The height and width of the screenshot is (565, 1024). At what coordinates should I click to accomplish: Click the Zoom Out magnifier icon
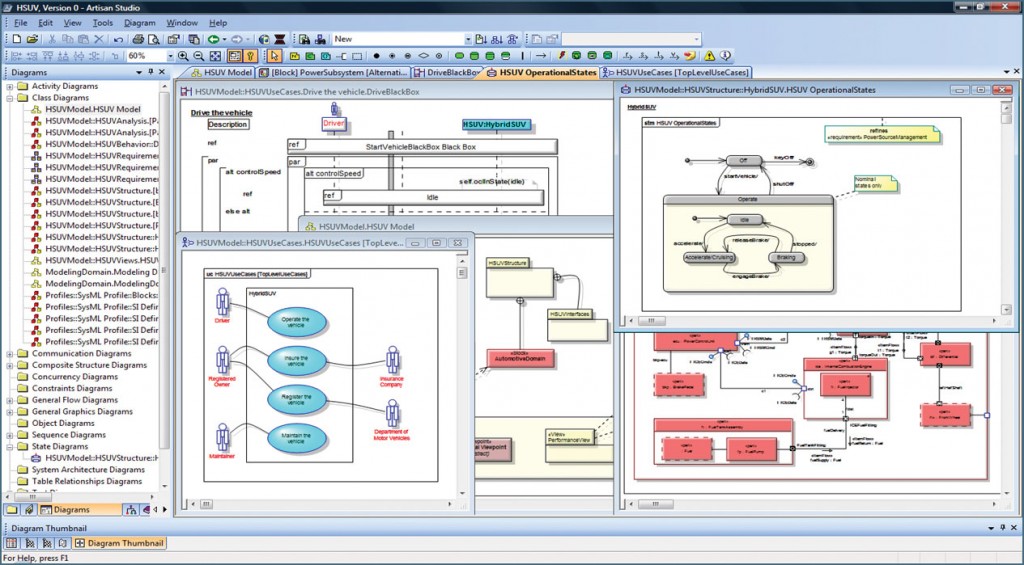pos(199,56)
